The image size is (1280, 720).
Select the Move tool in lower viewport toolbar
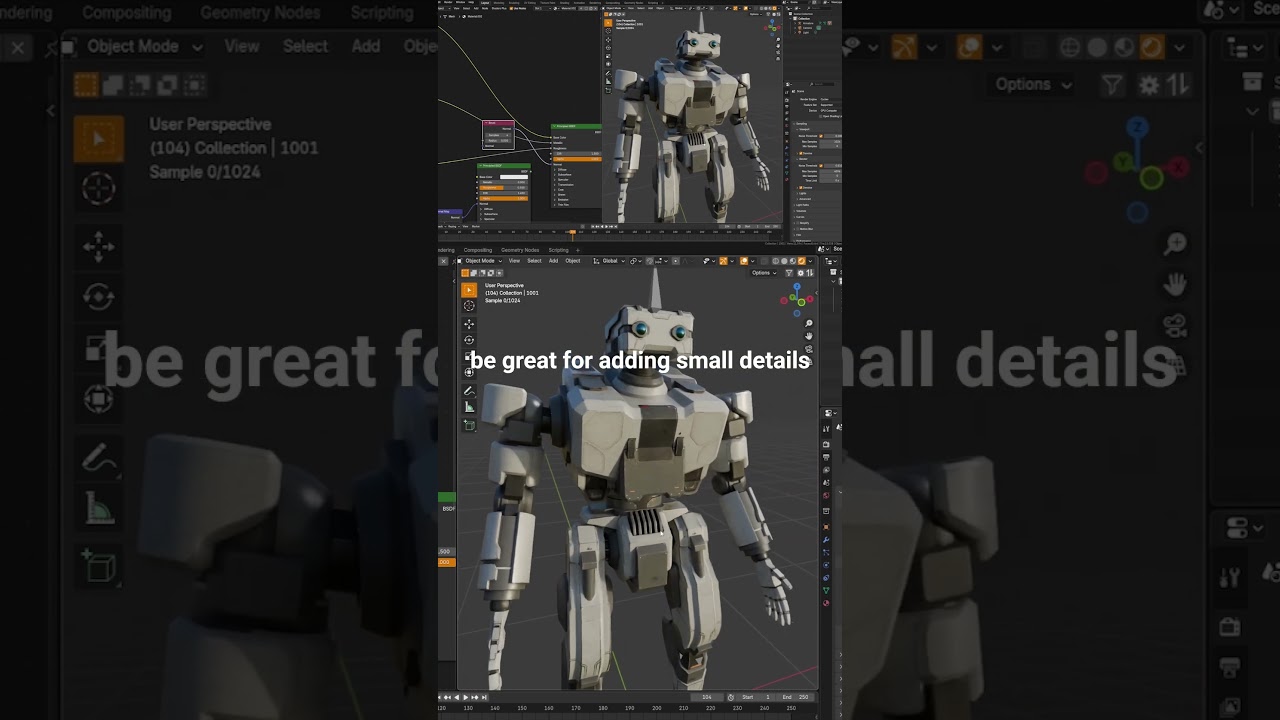[469, 324]
